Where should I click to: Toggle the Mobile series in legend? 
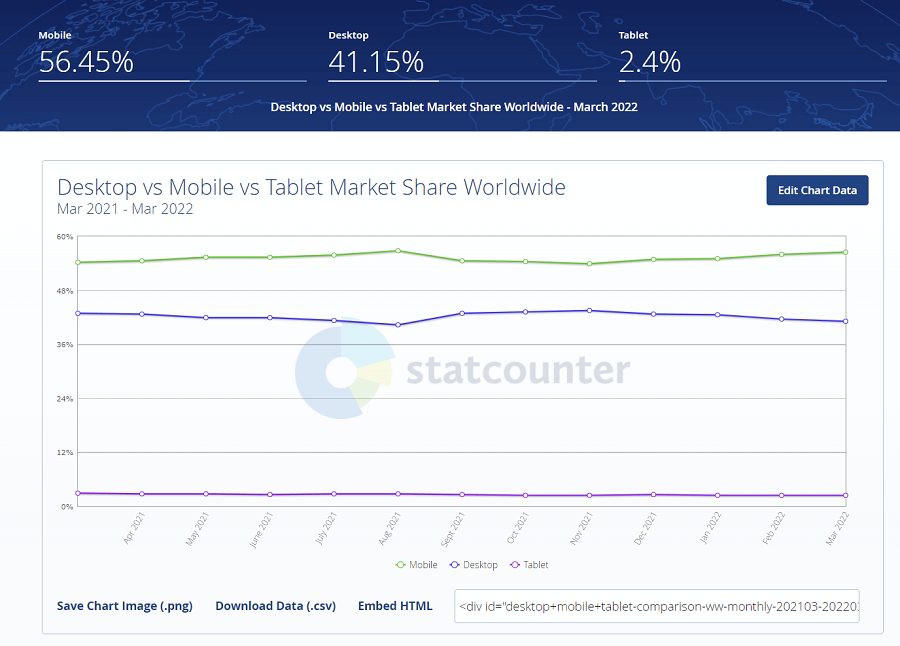tap(417, 565)
